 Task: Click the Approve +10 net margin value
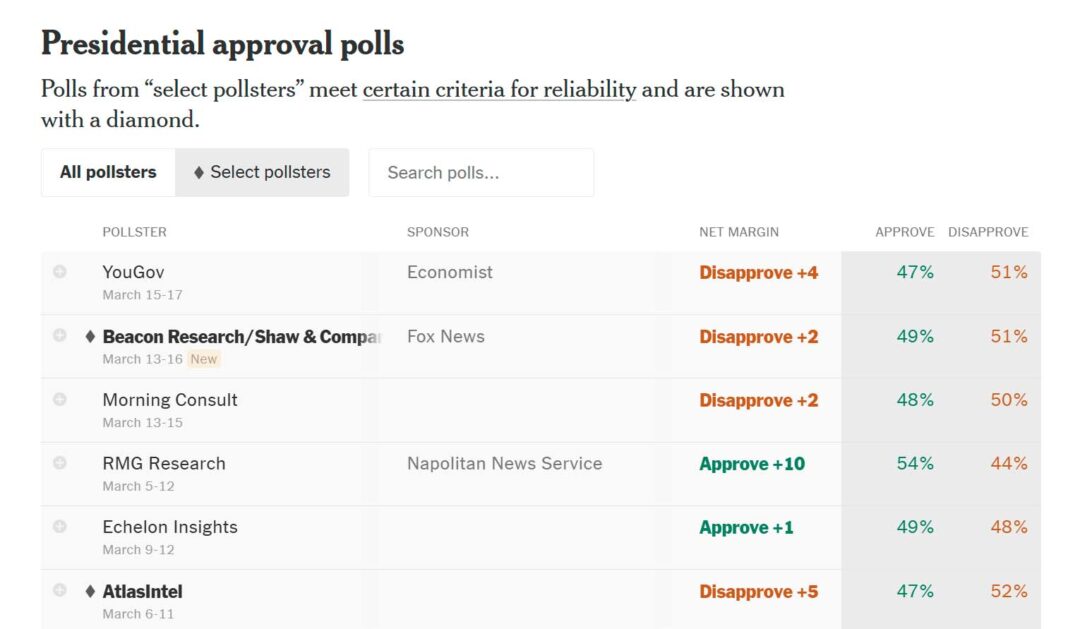pos(752,464)
